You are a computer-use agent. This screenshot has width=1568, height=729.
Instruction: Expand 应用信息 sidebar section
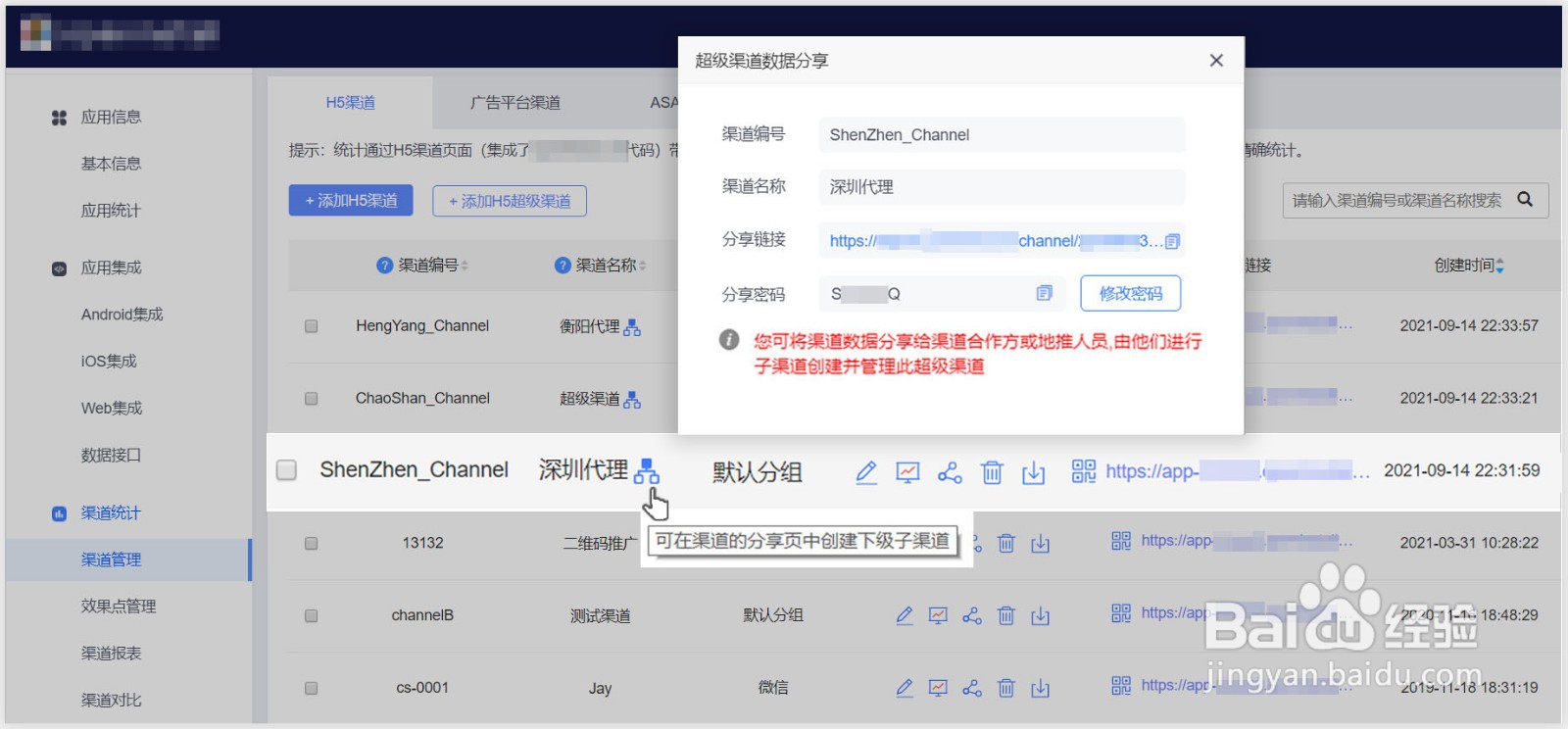111,118
